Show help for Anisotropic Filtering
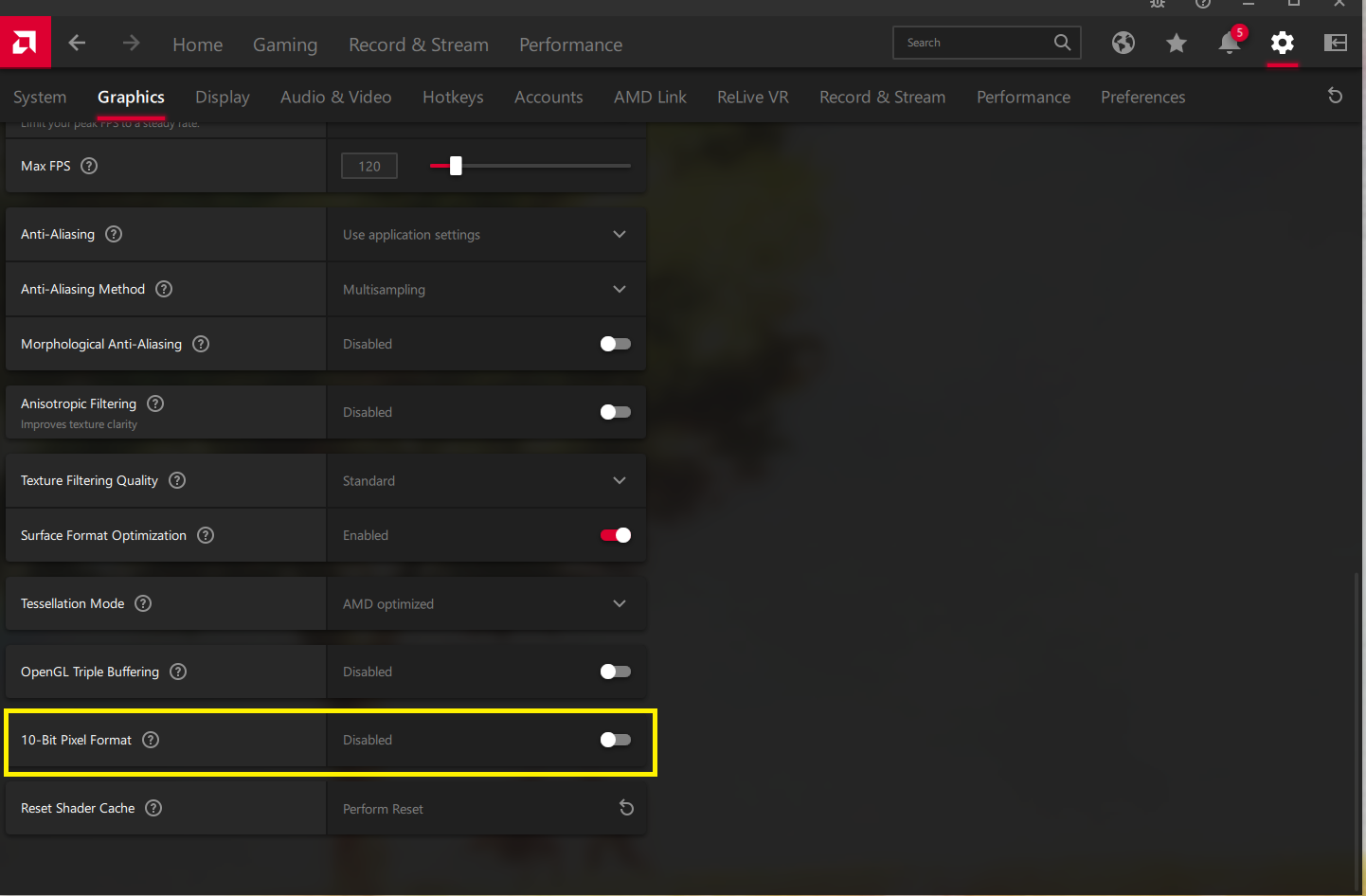Viewport: 1366px width, 896px height. (156, 403)
